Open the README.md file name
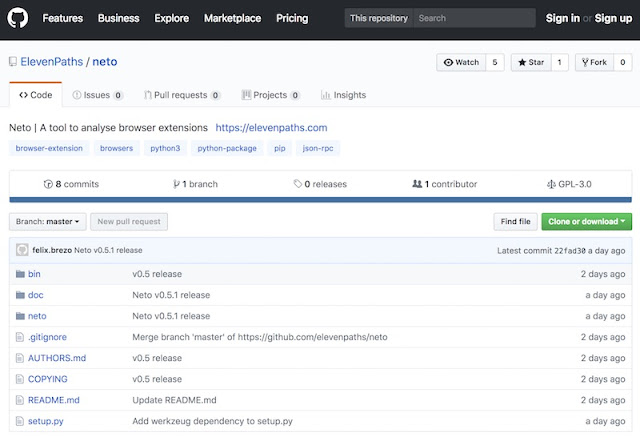The width and height of the screenshot is (640, 437). coord(54,400)
